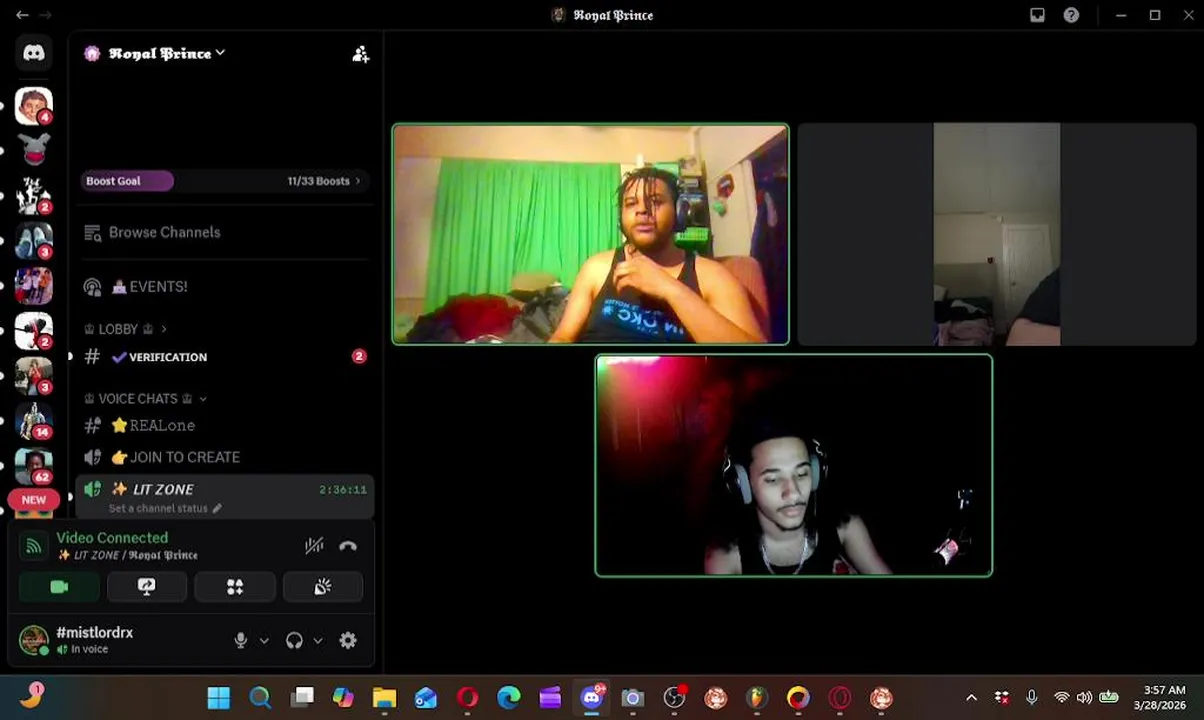Open the Discord inbox icon
Viewport: 1204px width, 720px height.
point(1037,15)
